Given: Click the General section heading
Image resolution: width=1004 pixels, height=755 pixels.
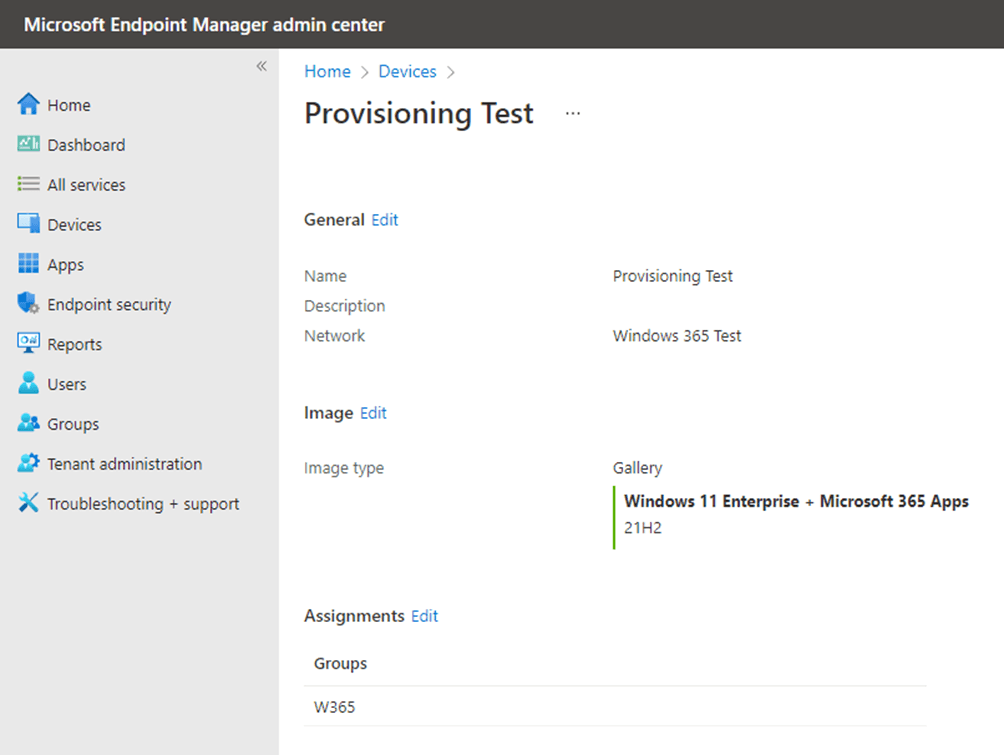Looking at the screenshot, I should coord(334,220).
